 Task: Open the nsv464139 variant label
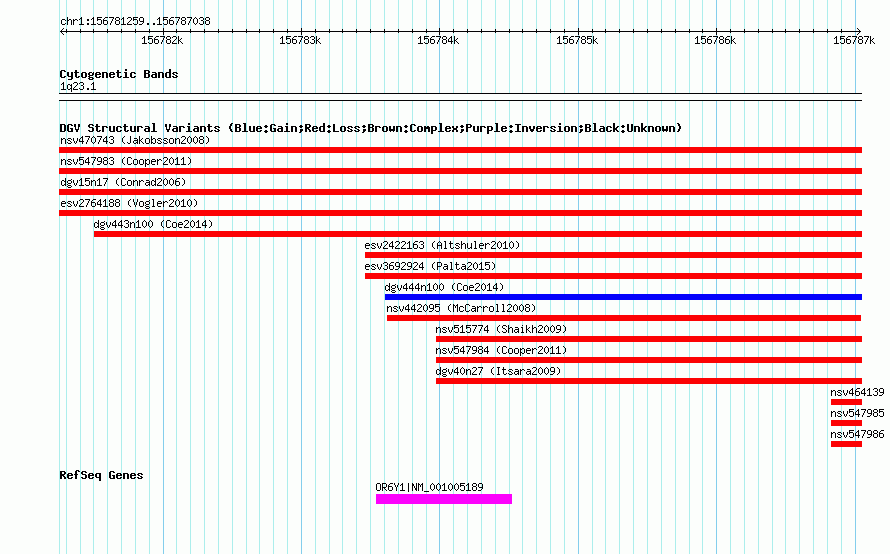coord(857,392)
